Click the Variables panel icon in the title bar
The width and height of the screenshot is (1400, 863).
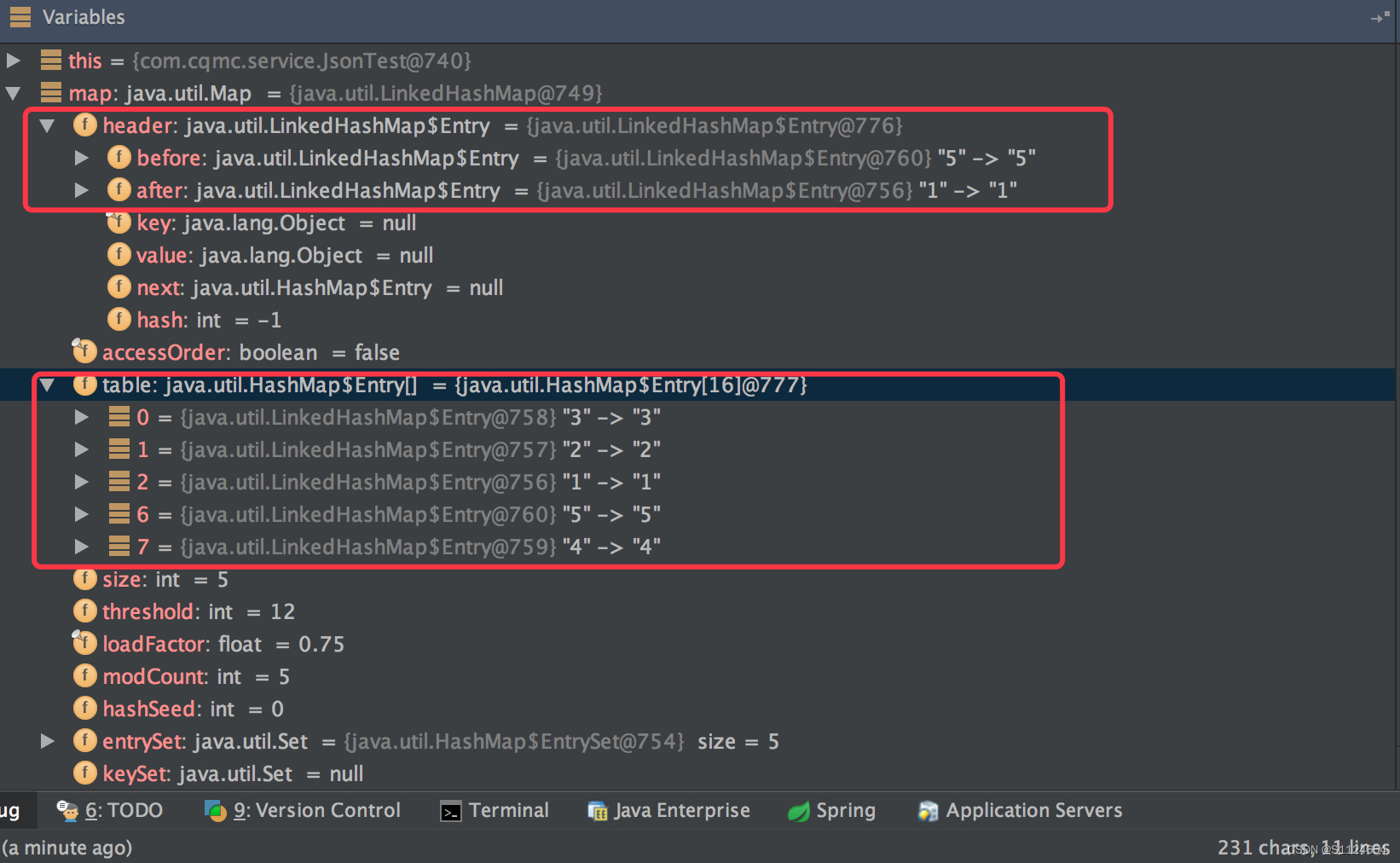click(19, 17)
